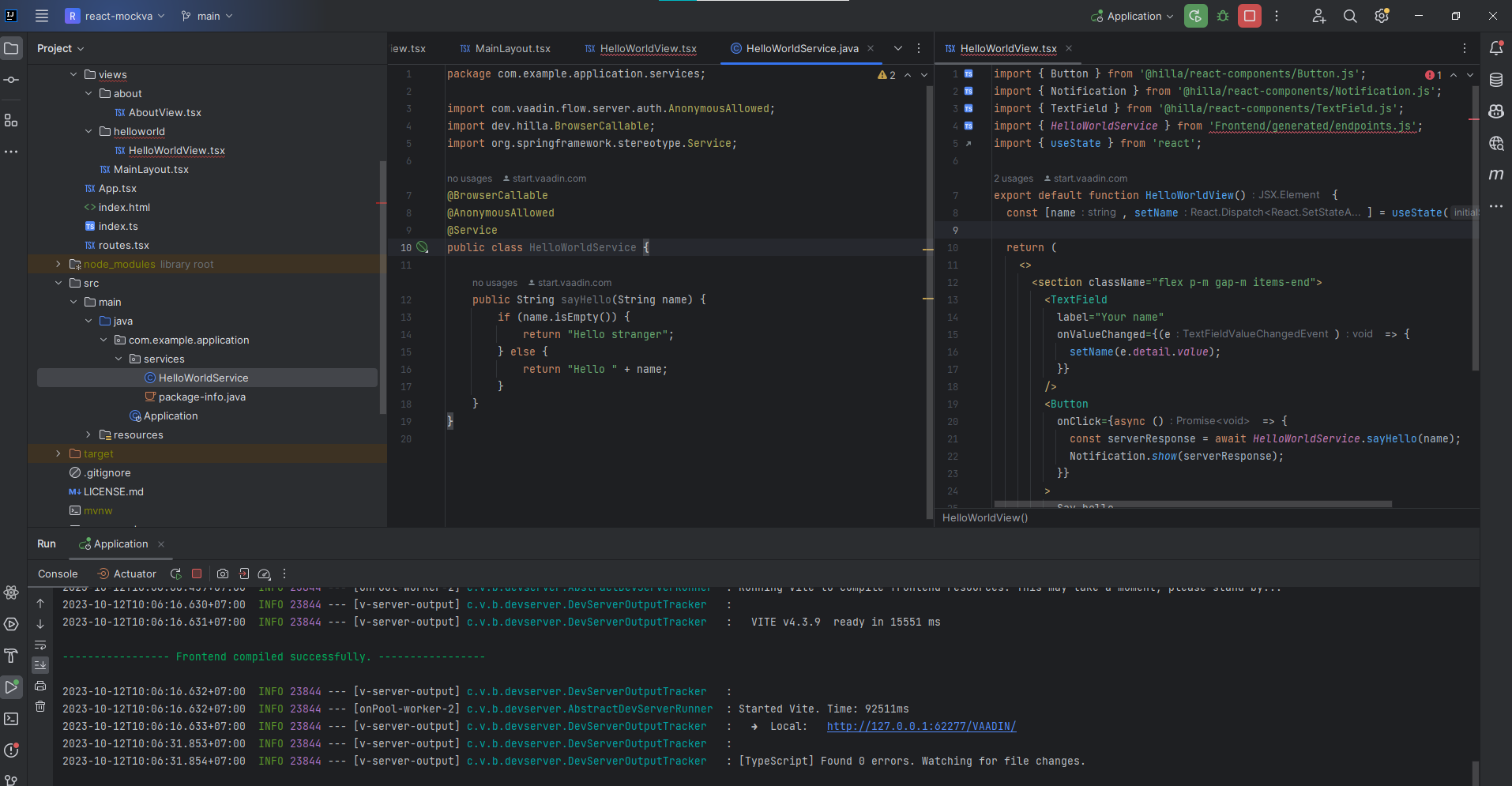This screenshot has height=786, width=1512.
Task: Open the Database tool window
Action: tap(1495, 80)
